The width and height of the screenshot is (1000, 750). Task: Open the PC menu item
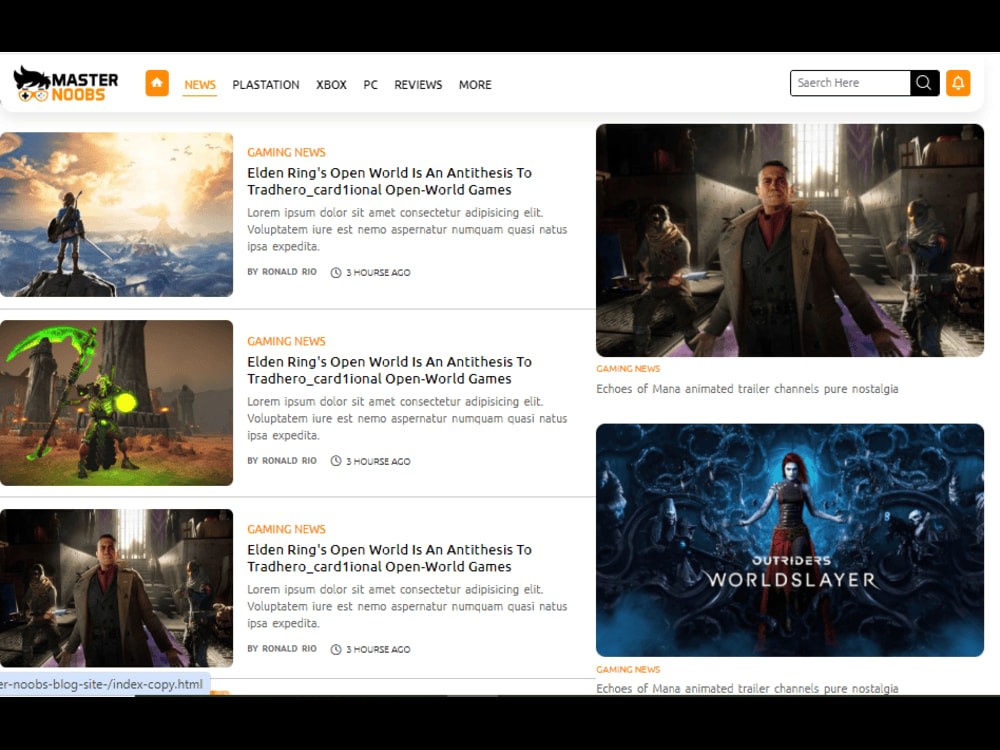click(371, 85)
